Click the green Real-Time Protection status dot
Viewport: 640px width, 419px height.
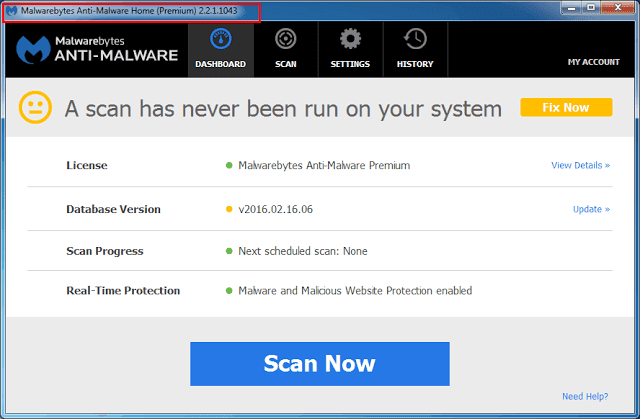point(229,290)
